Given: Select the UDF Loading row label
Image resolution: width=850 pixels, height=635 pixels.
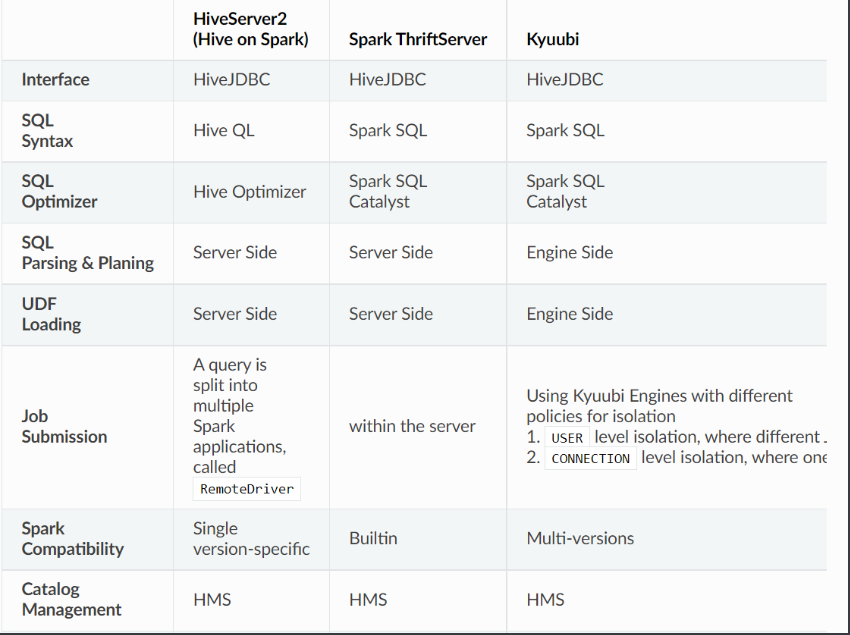Looking at the screenshot, I should point(51,314).
